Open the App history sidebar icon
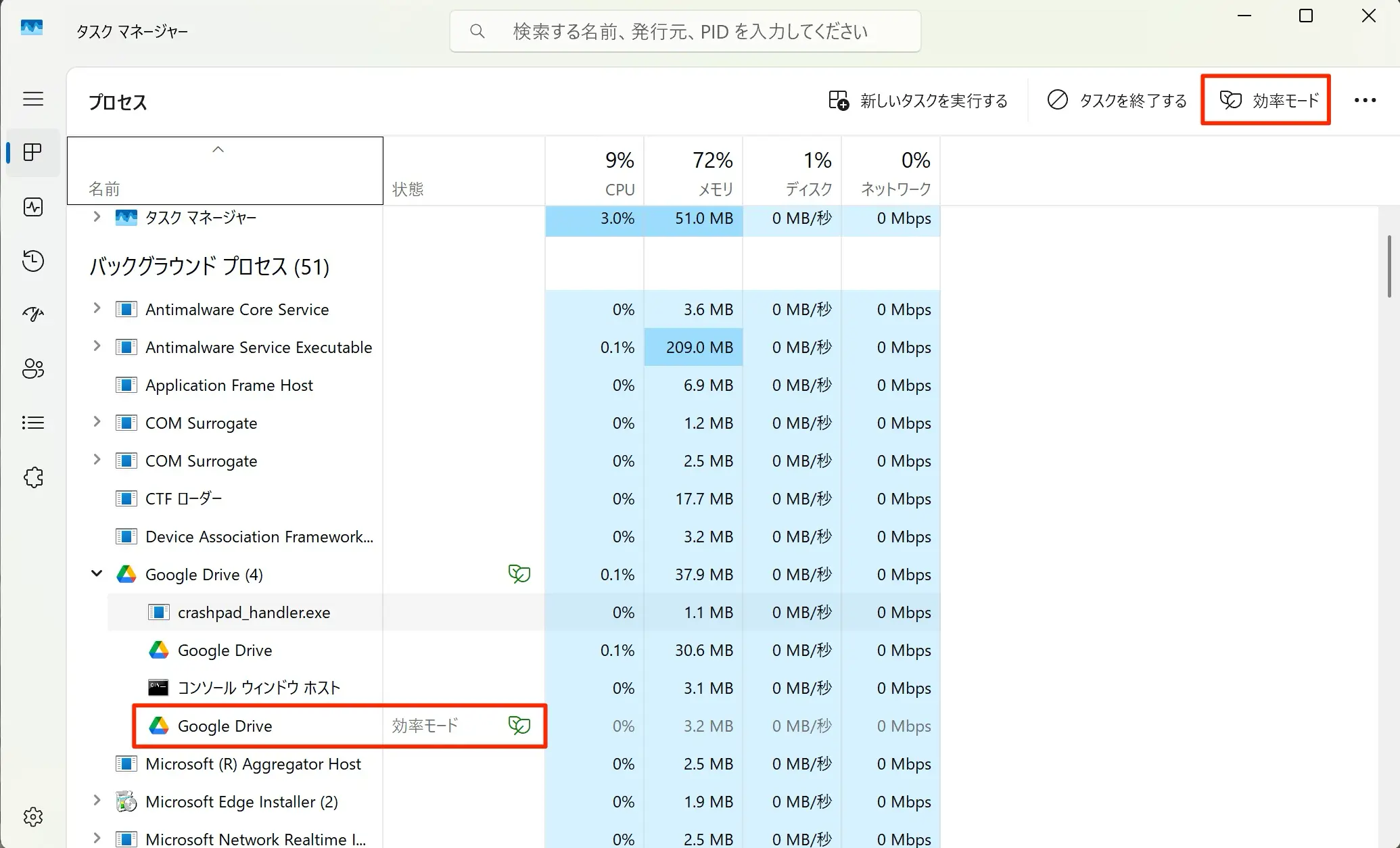The width and height of the screenshot is (1400, 848). tap(33, 261)
